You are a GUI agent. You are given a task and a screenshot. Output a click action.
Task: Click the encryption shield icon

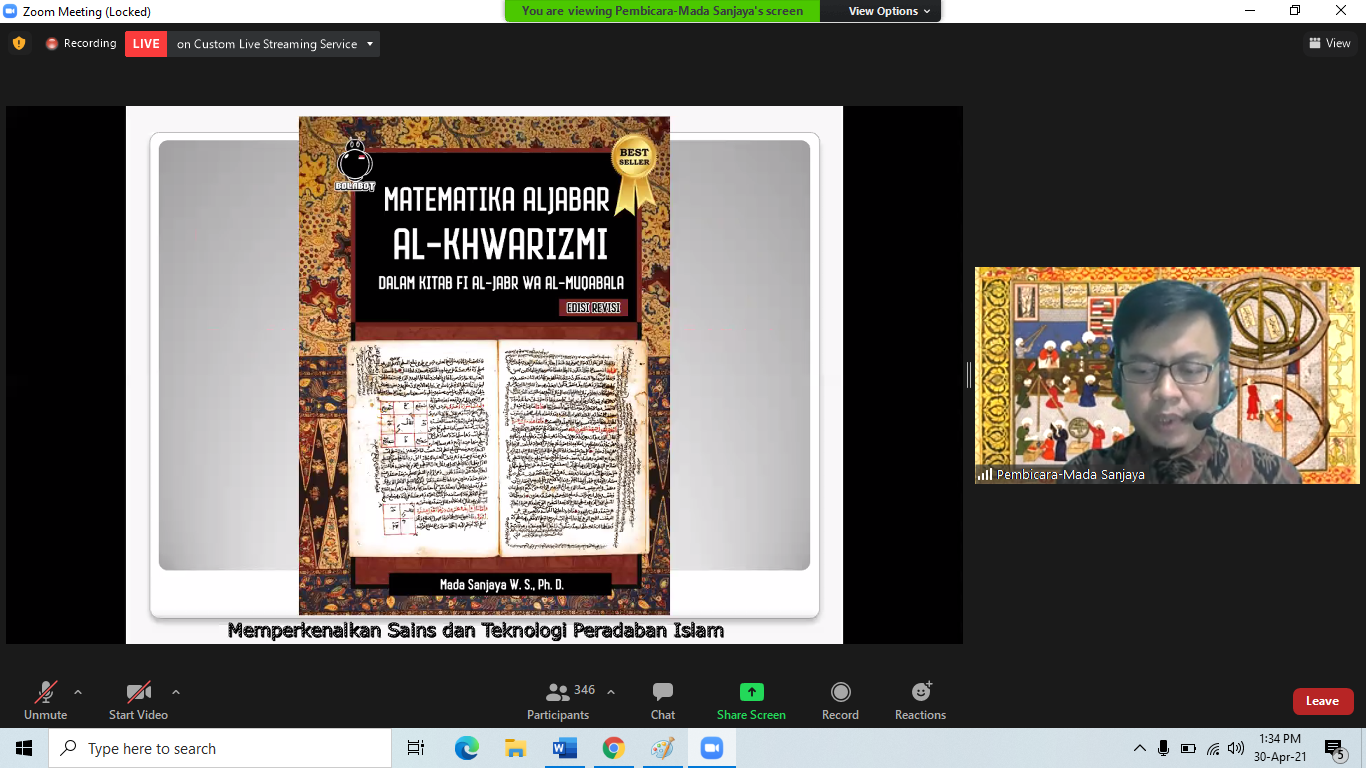point(19,43)
